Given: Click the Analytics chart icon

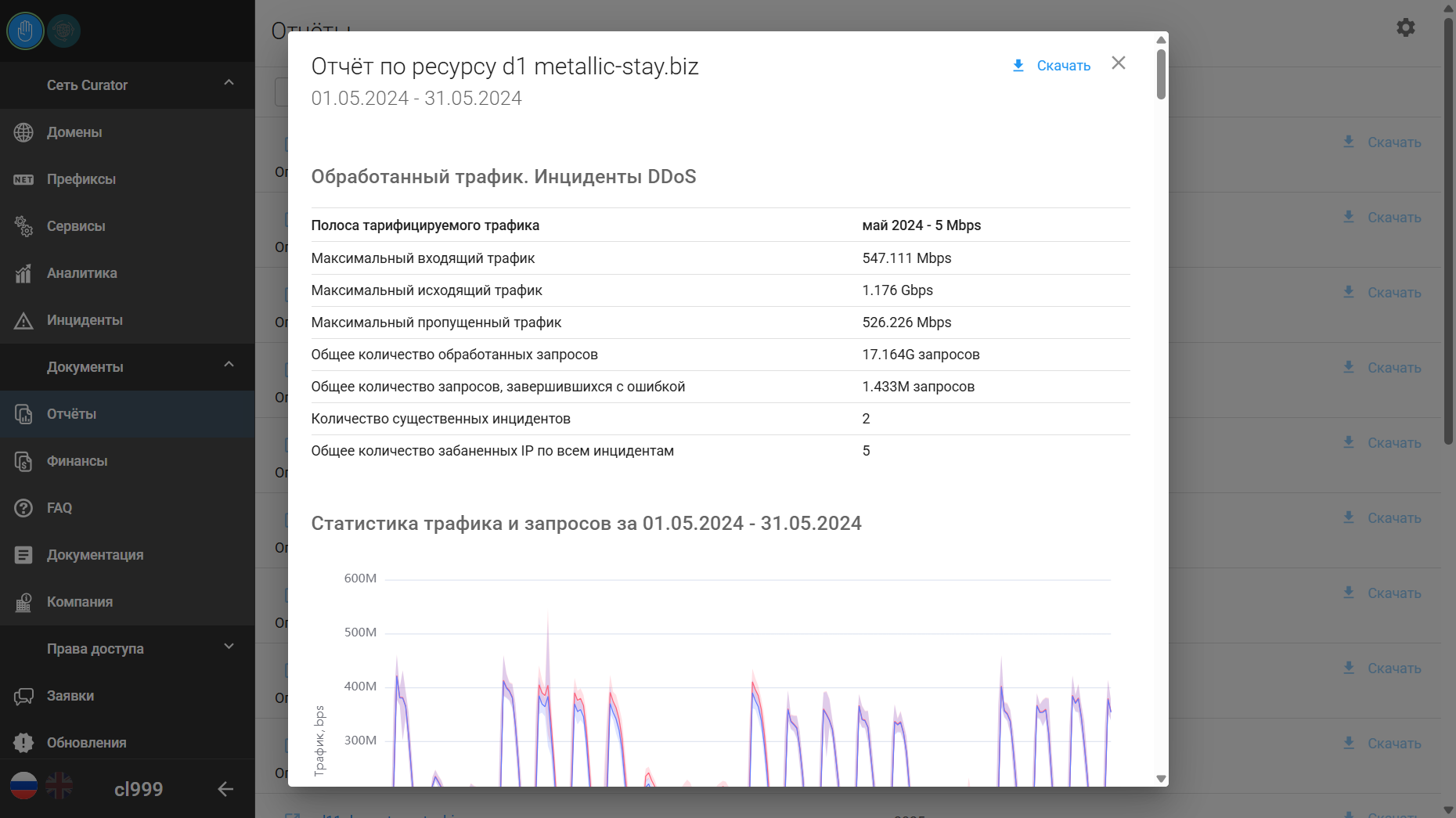Looking at the screenshot, I should [23, 273].
